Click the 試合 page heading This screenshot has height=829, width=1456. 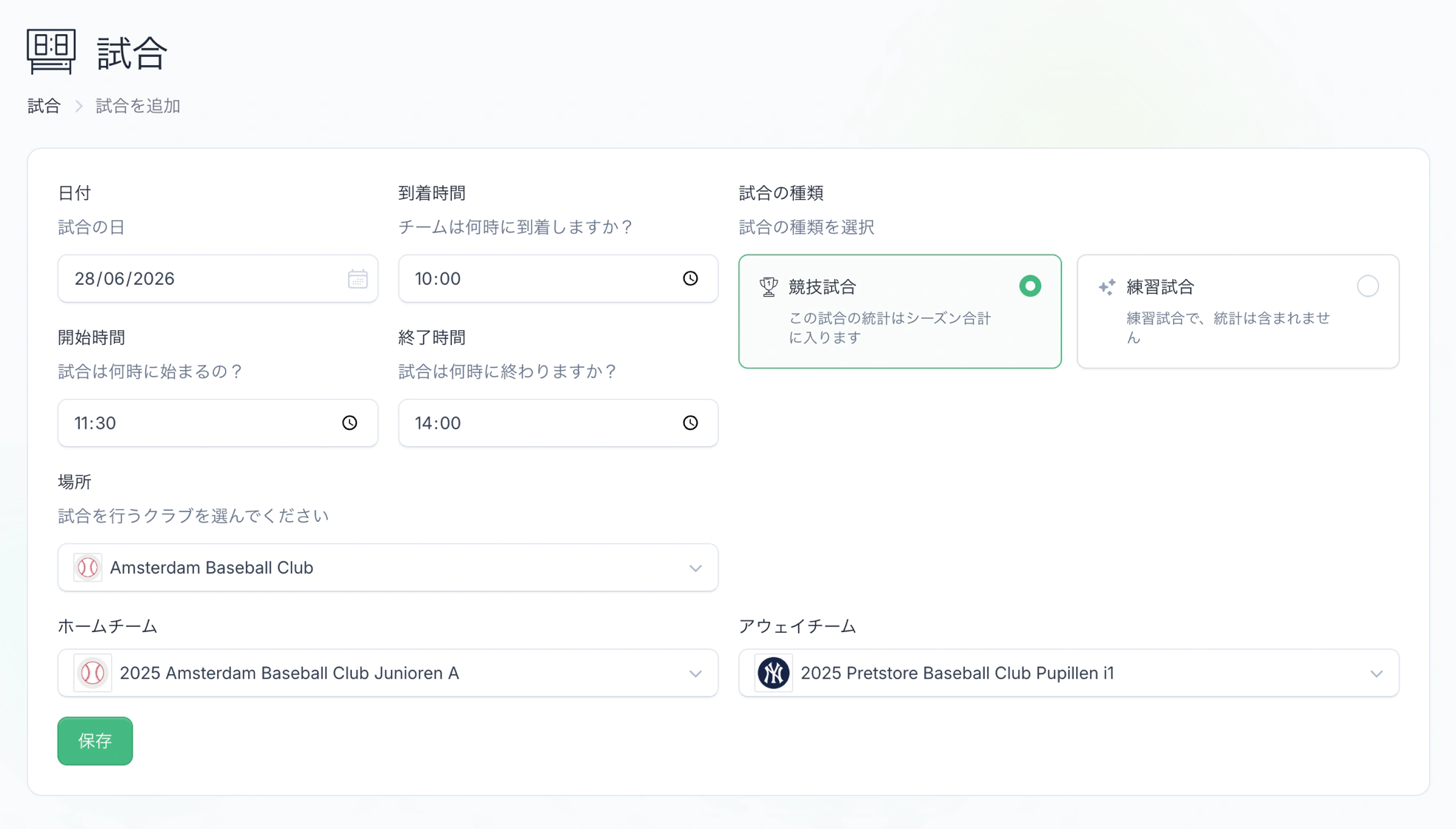[x=133, y=53]
